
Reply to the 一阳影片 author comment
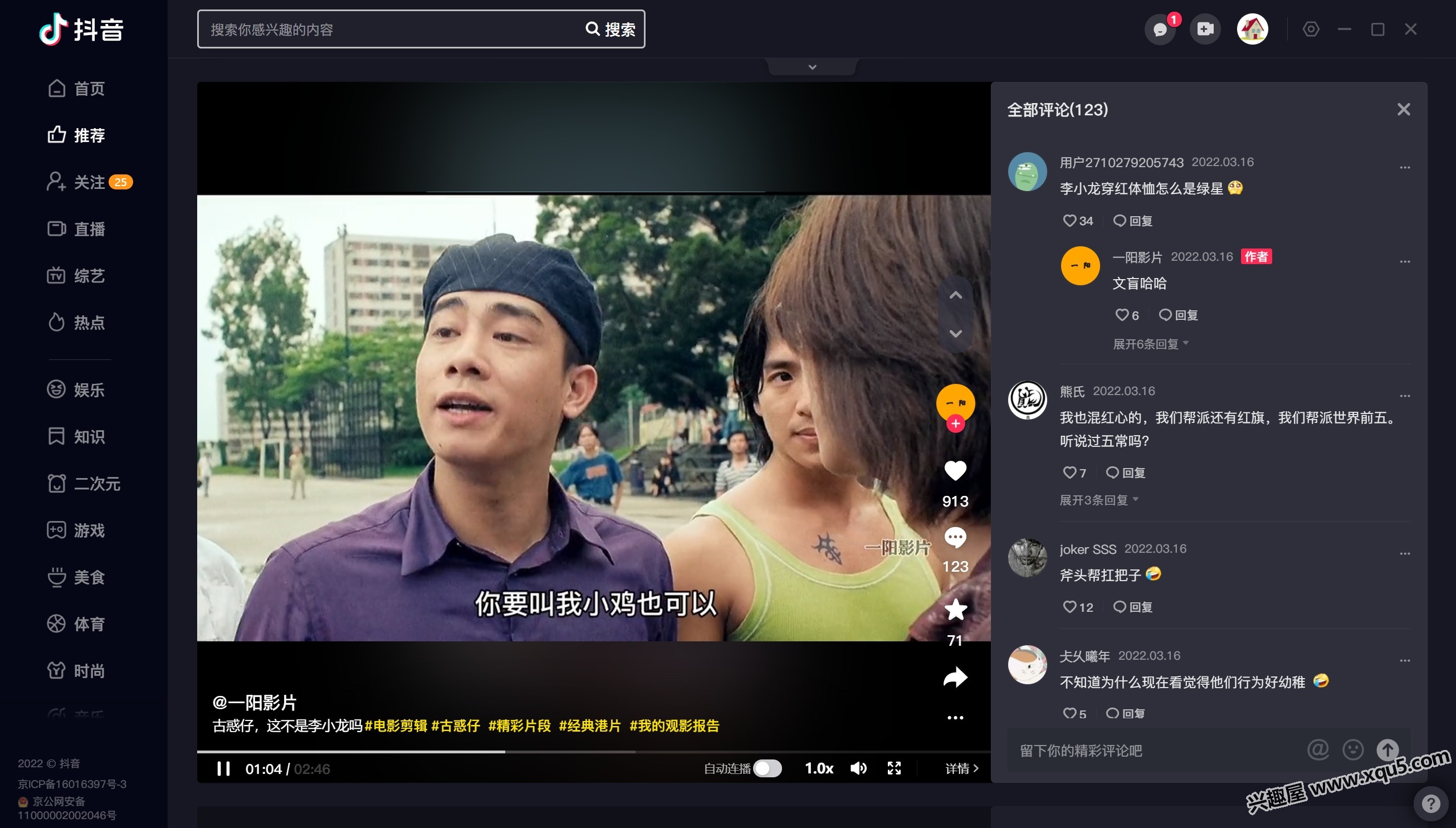click(x=1178, y=315)
